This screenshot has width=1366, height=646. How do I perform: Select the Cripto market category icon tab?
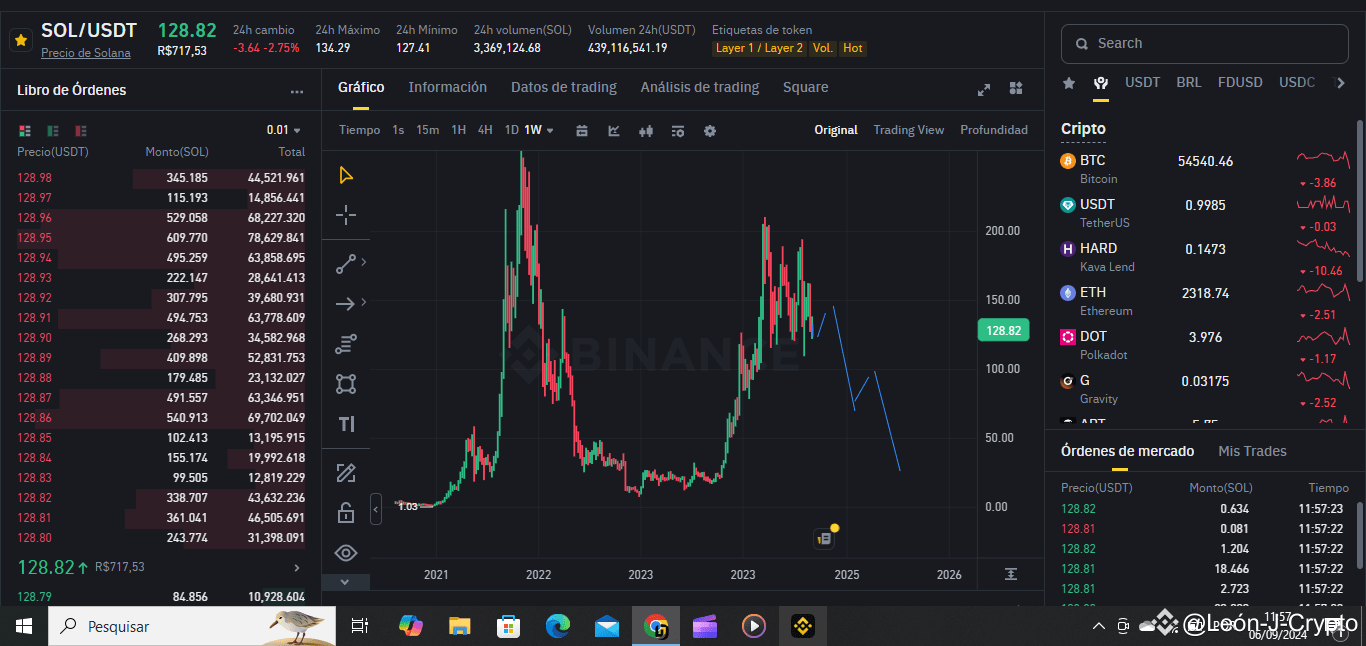tap(1101, 83)
